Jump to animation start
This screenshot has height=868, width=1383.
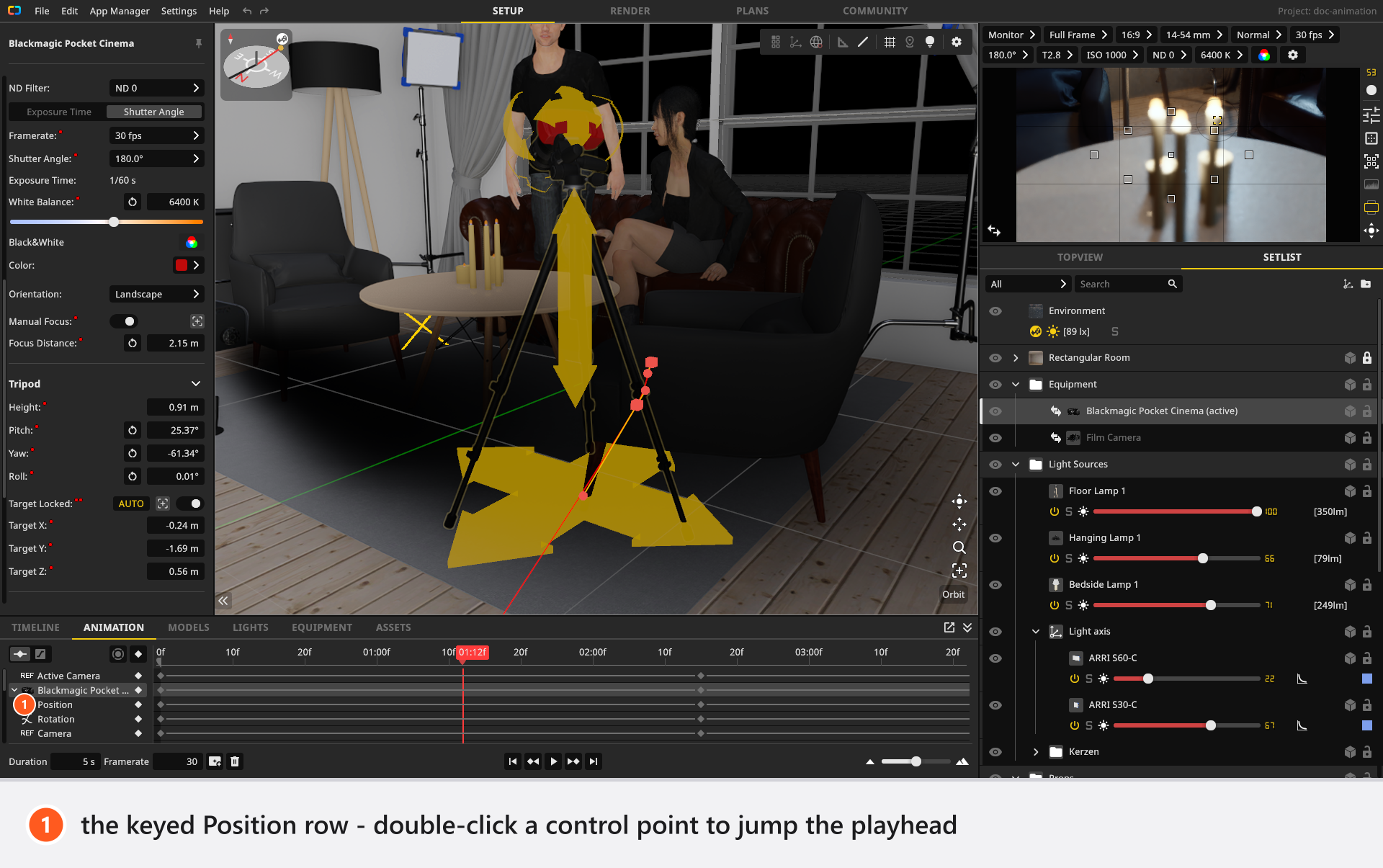coord(513,761)
